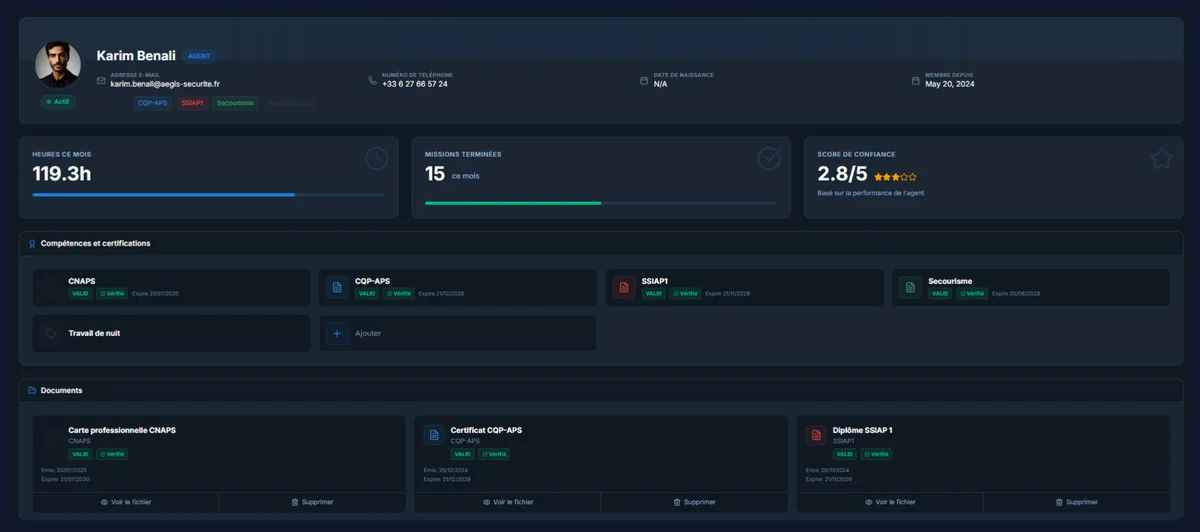Click the CQP-APS certification document icon

[x=337, y=288]
